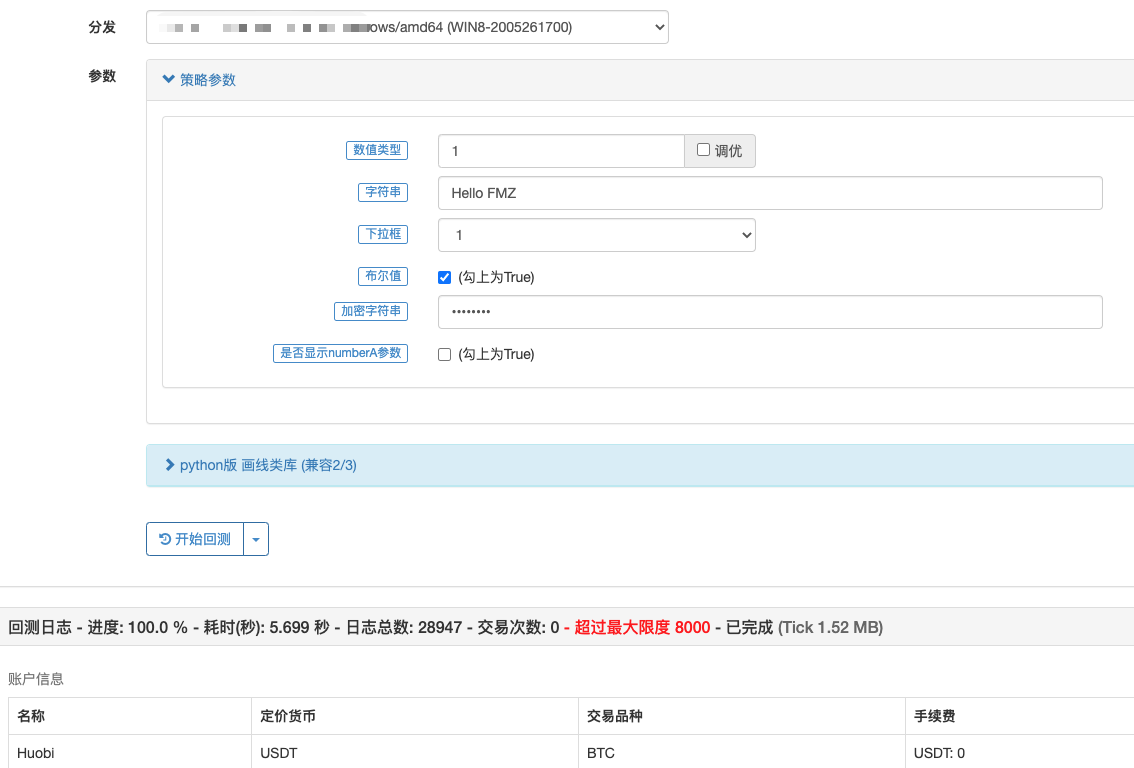Image resolution: width=1134 pixels, height=768 pixels.
Task: Select the BTC symbol cell
Action: point(742,753)
